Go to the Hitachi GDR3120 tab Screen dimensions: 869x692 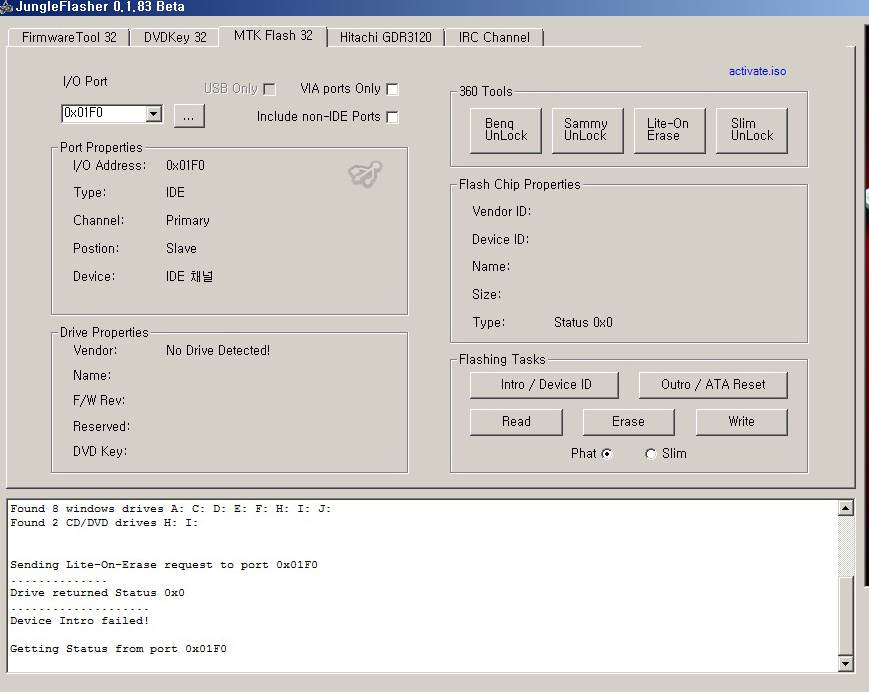(x=386, y=37)
